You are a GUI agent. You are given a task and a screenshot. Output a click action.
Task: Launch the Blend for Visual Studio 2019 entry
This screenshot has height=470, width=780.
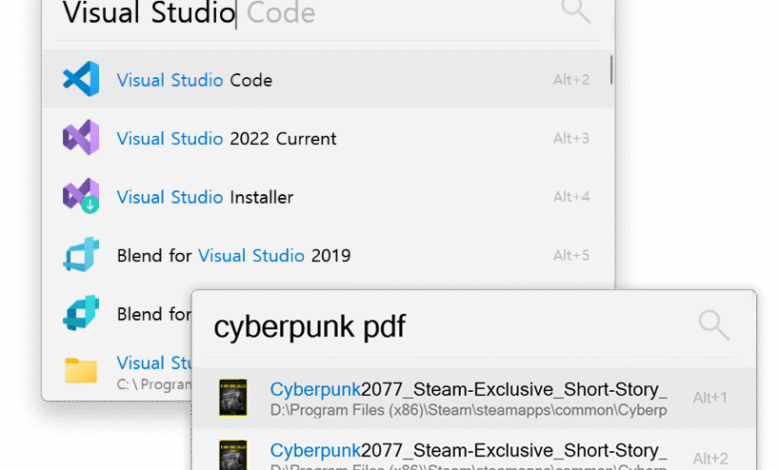[233, 256]
